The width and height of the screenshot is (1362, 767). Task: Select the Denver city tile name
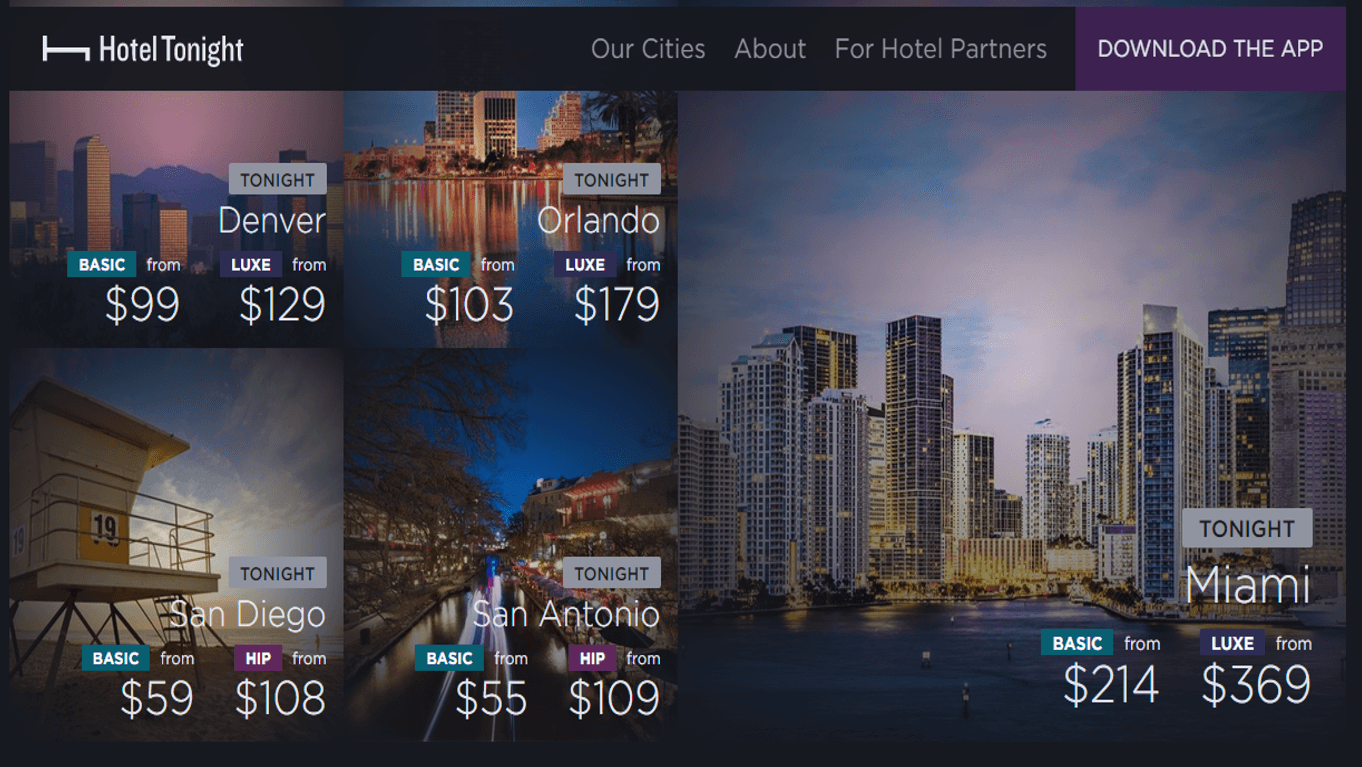(272, 220)
